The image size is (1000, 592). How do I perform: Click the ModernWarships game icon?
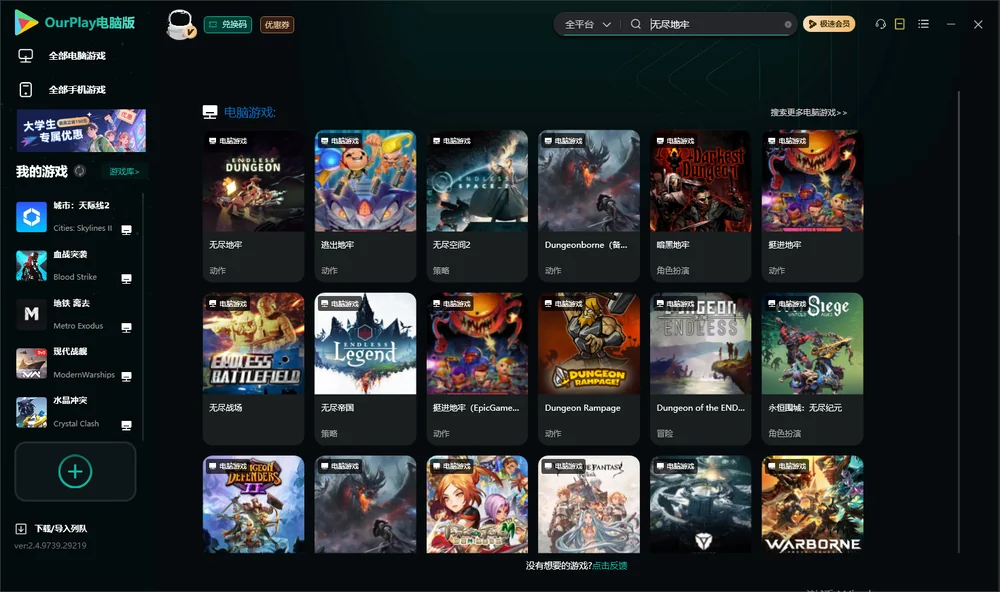[x=31, y=363]
